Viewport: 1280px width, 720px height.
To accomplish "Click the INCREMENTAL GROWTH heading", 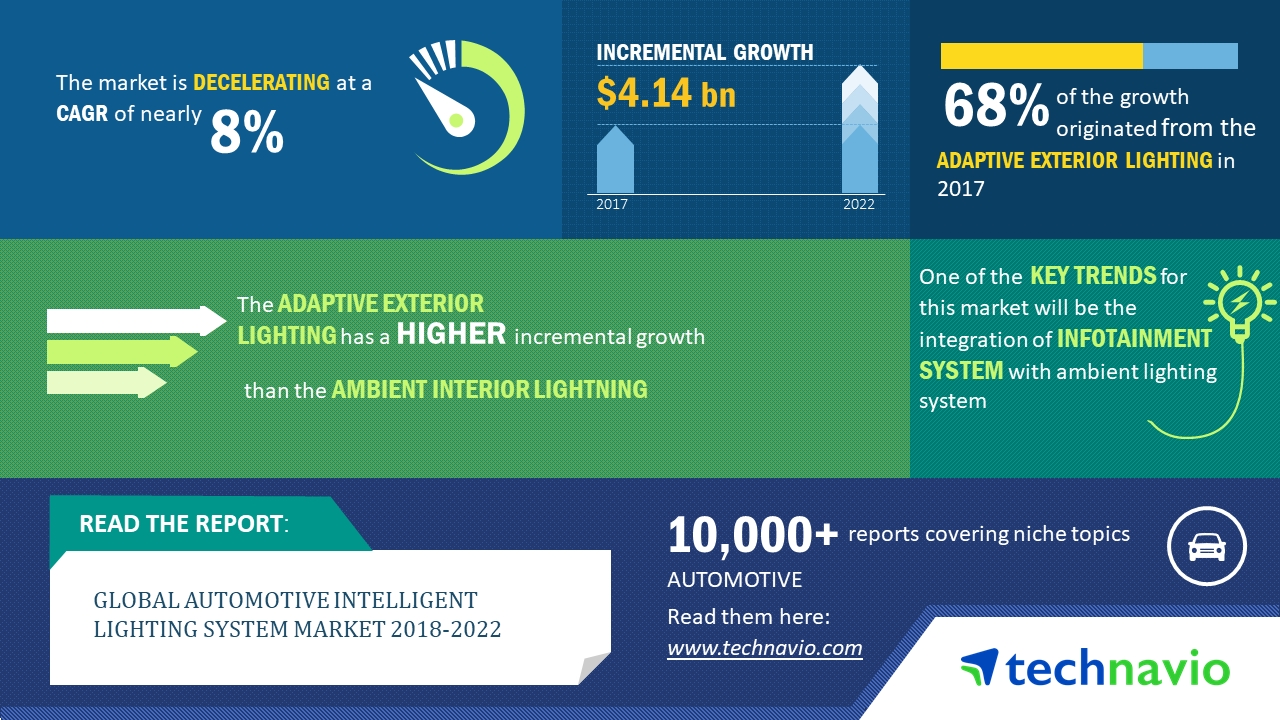I will [x=704, y=52].
